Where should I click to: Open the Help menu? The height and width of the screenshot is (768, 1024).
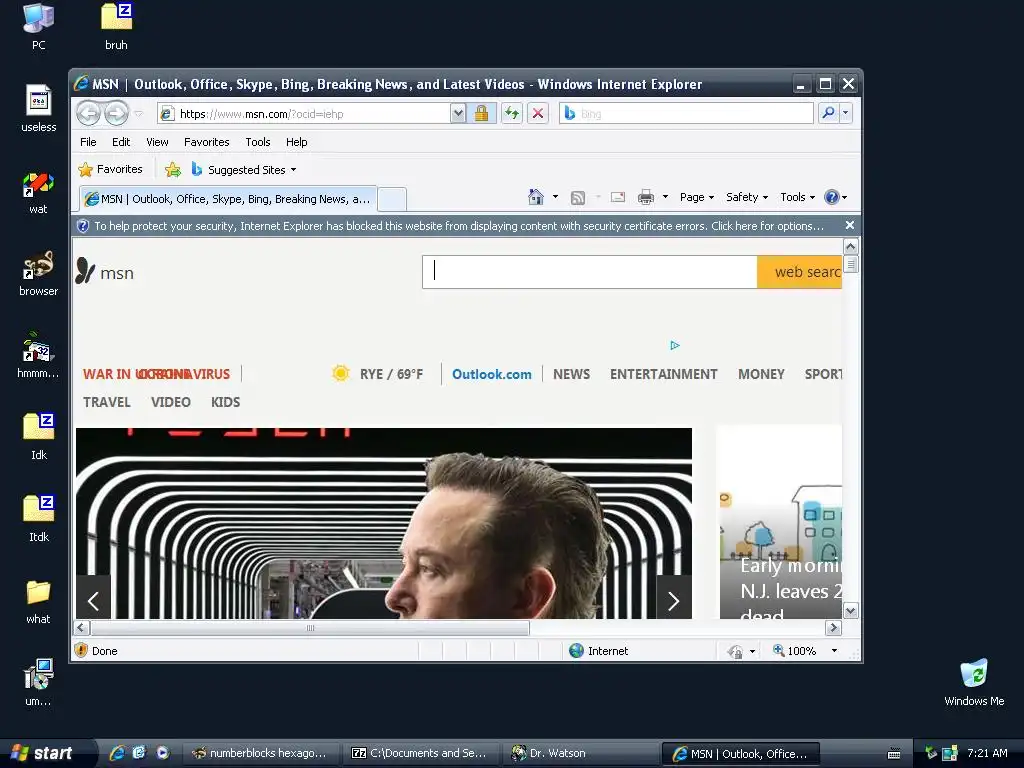click(296, 142)
